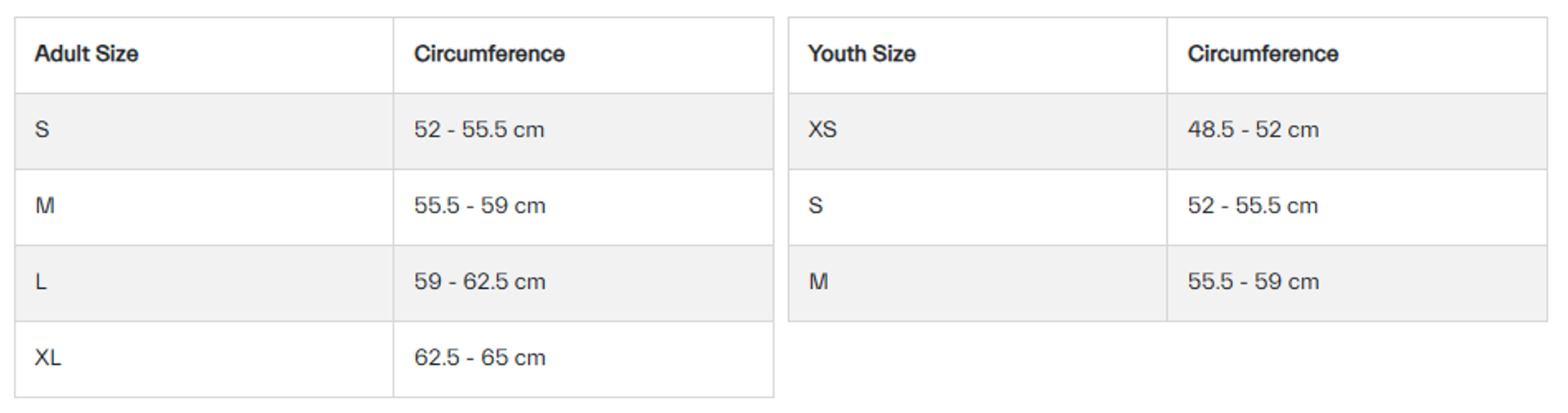This screenshot has width=1568, height=413.
Task: Select the adult 52 - 55.5 cm value
Action: click(479, 130)
